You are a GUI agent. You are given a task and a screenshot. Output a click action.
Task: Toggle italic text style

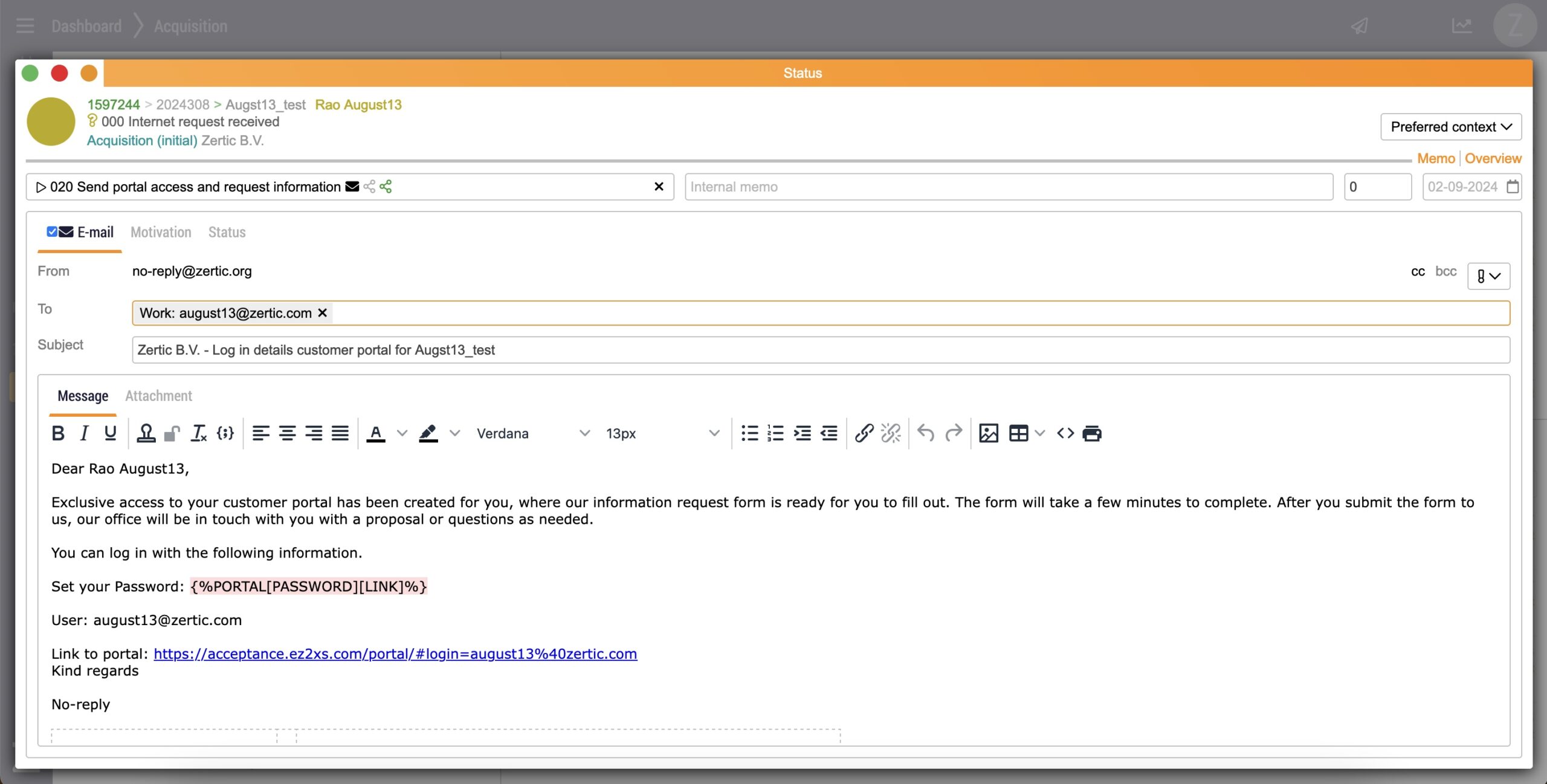84,433
